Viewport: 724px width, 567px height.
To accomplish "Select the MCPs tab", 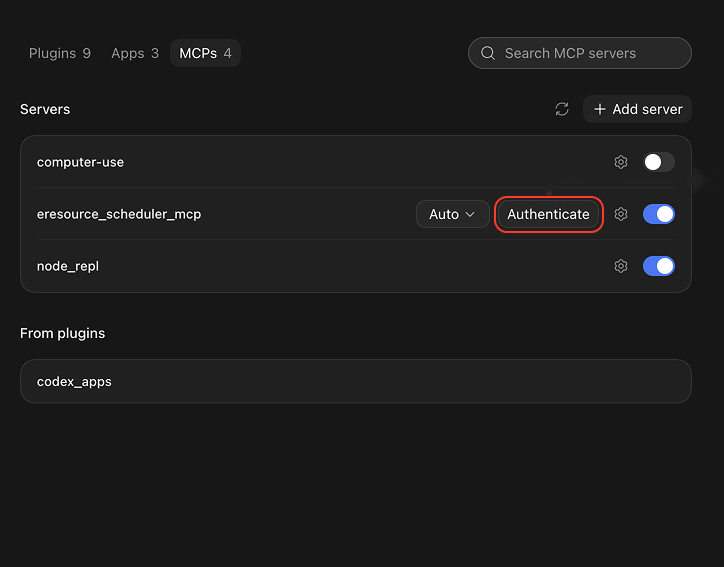I will tap(205, 53).
